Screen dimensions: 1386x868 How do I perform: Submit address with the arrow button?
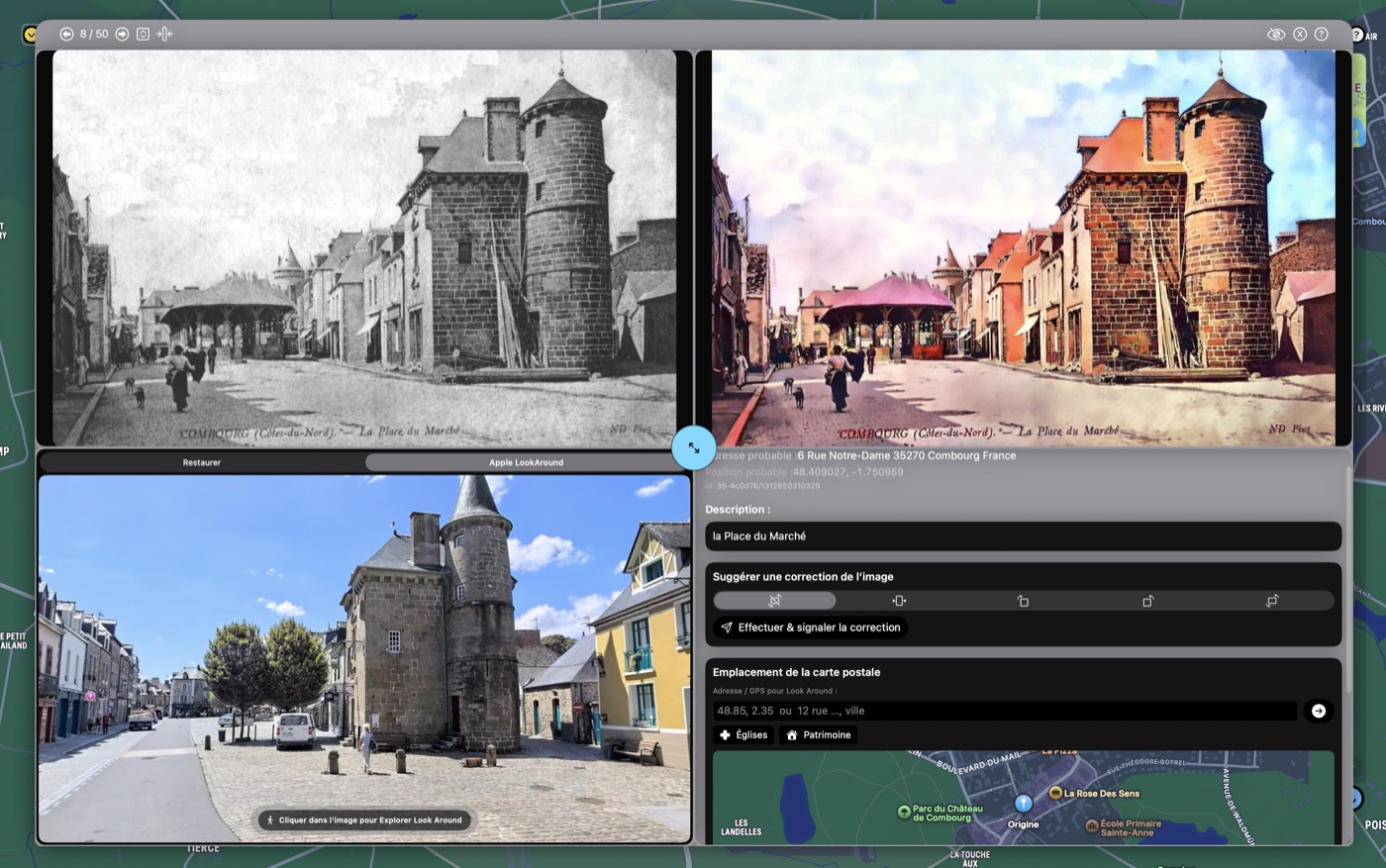click(1319, 711)
